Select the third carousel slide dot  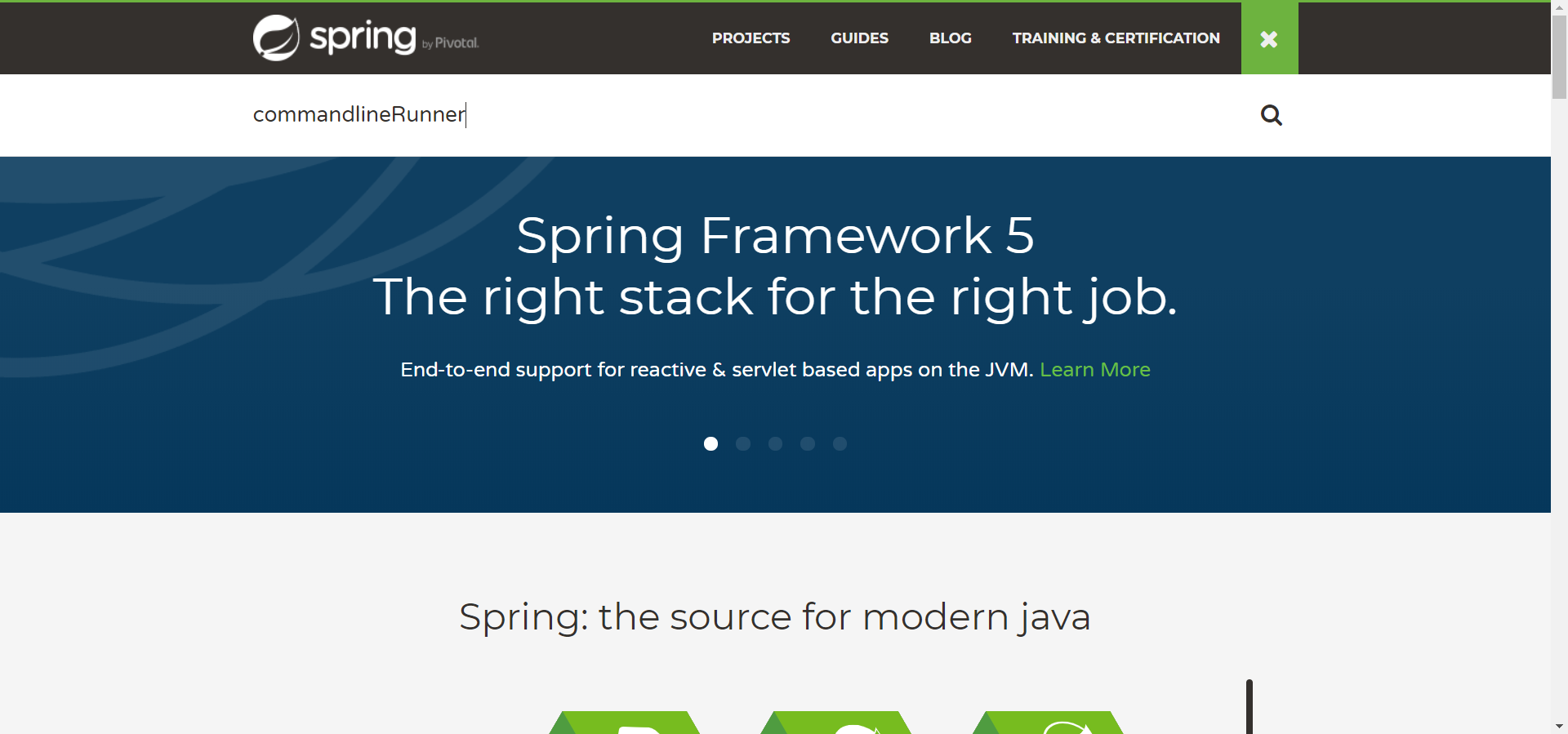775,443
